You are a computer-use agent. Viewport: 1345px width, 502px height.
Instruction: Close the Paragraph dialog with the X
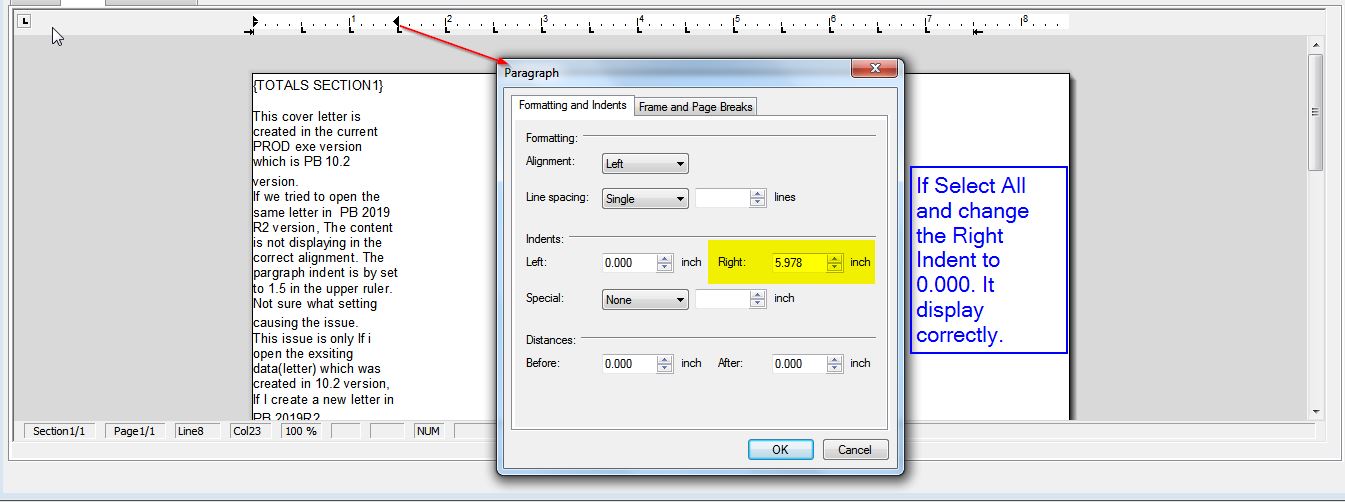pos(875,68)
